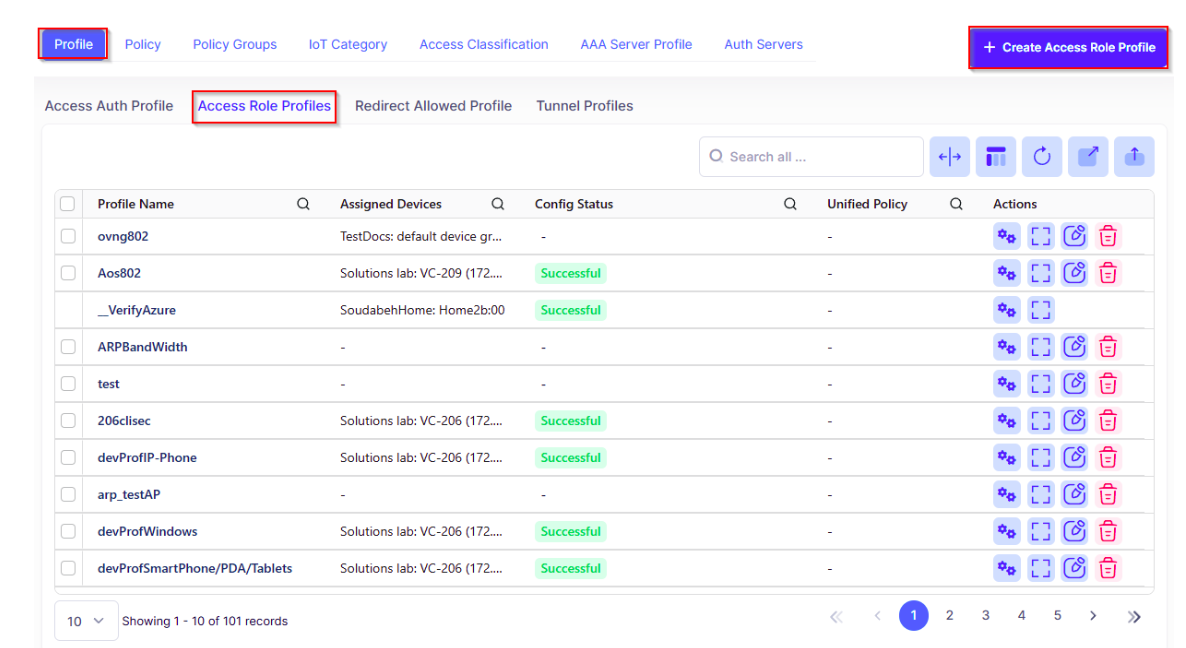Image resolution: width=1186 pixels, height=648 pixels.
Task: Go to page 5
Action: (1057, 615)
